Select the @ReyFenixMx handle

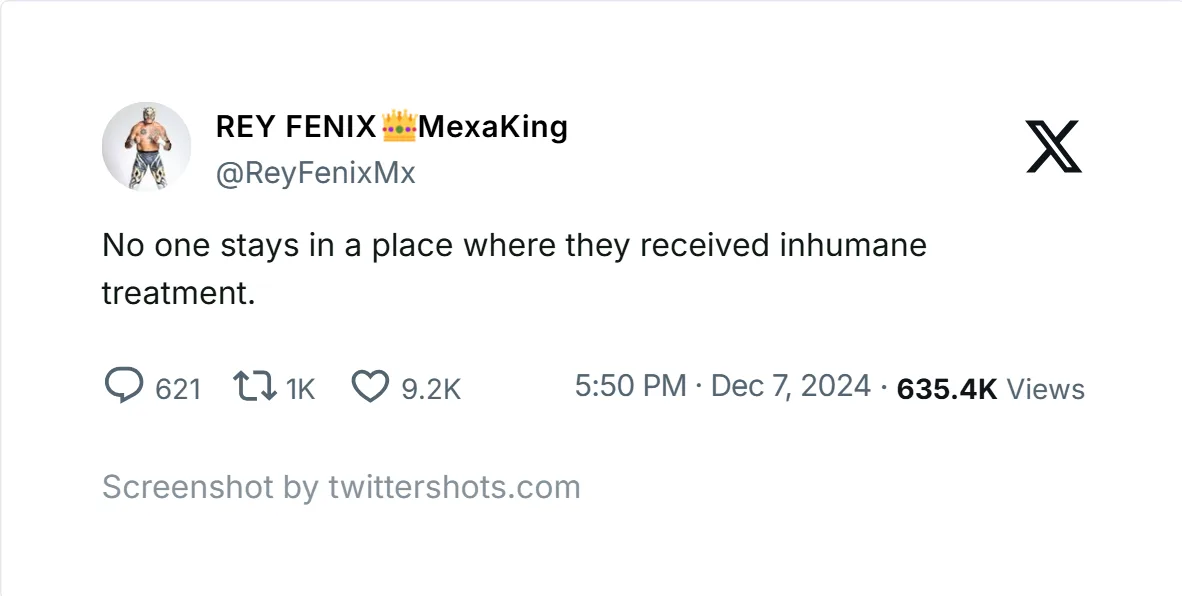316,172
